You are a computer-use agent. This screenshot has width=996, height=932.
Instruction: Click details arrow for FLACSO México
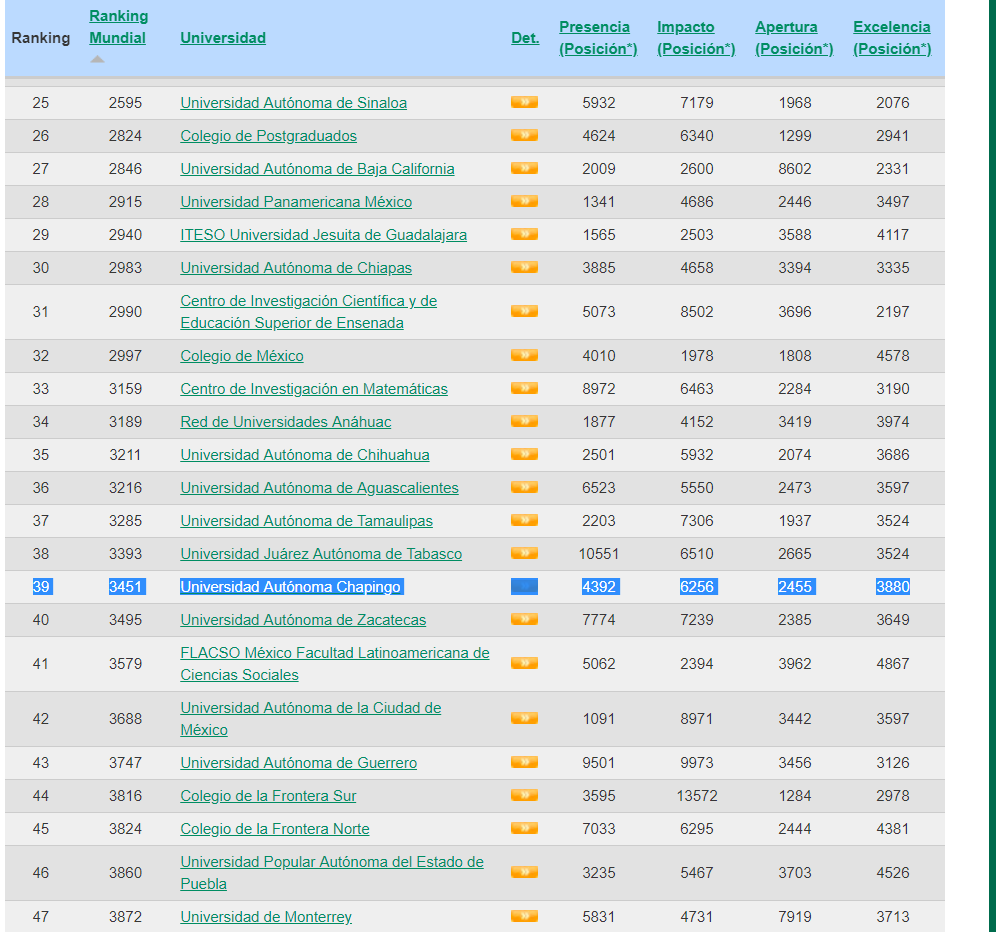524,663
